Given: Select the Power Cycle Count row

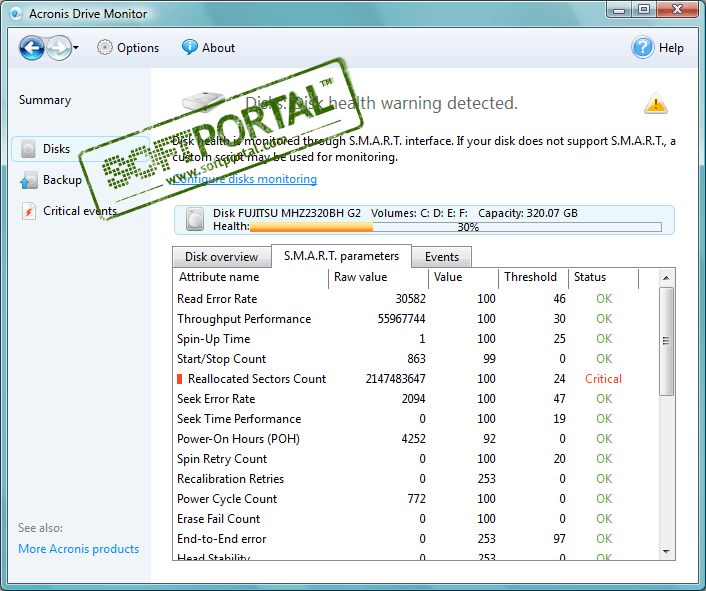Looking at the screenshot, I should click(416, 499).
